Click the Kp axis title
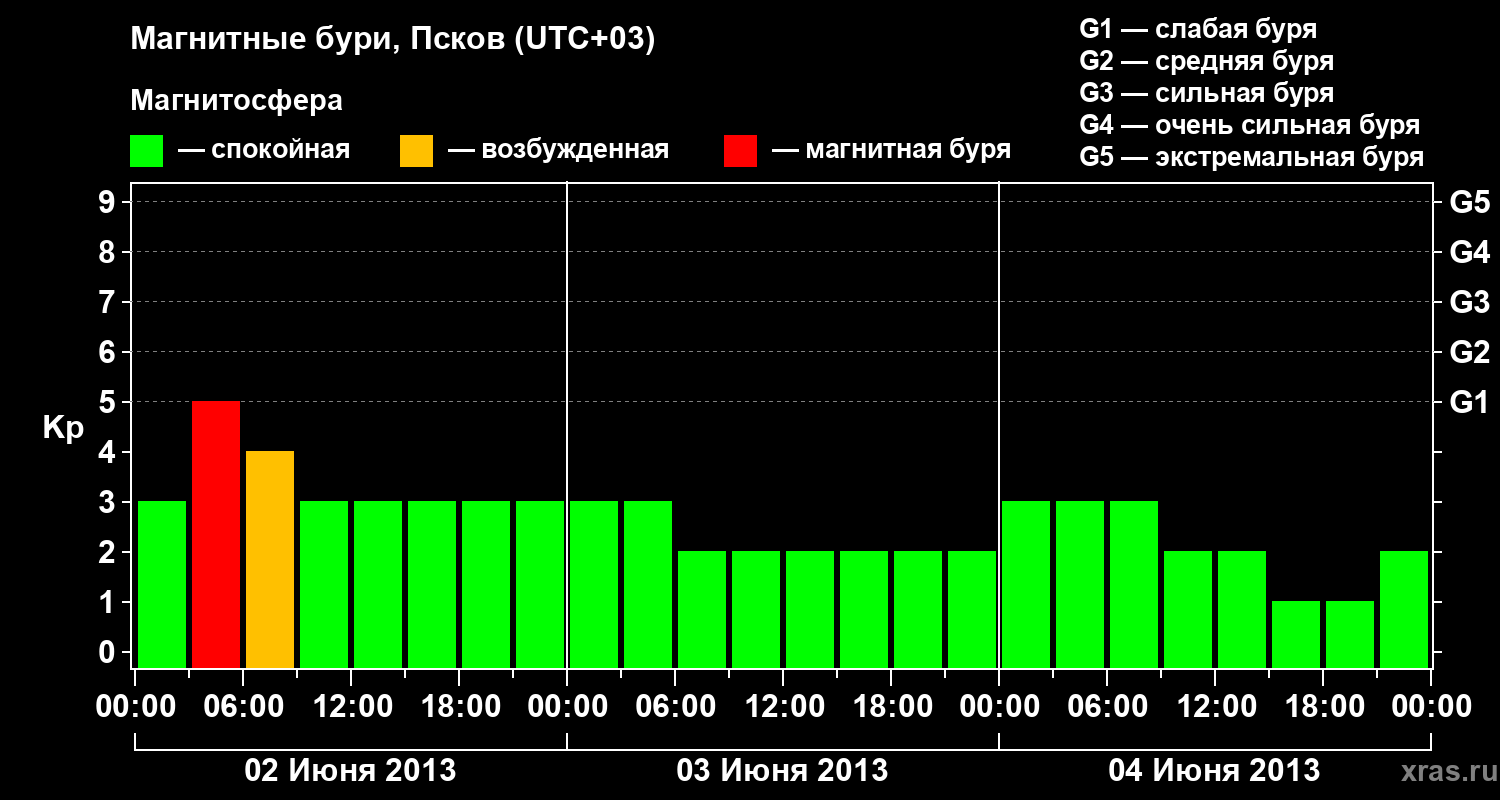The height and width of the screenshot is (800, 1500). (63, 427)
